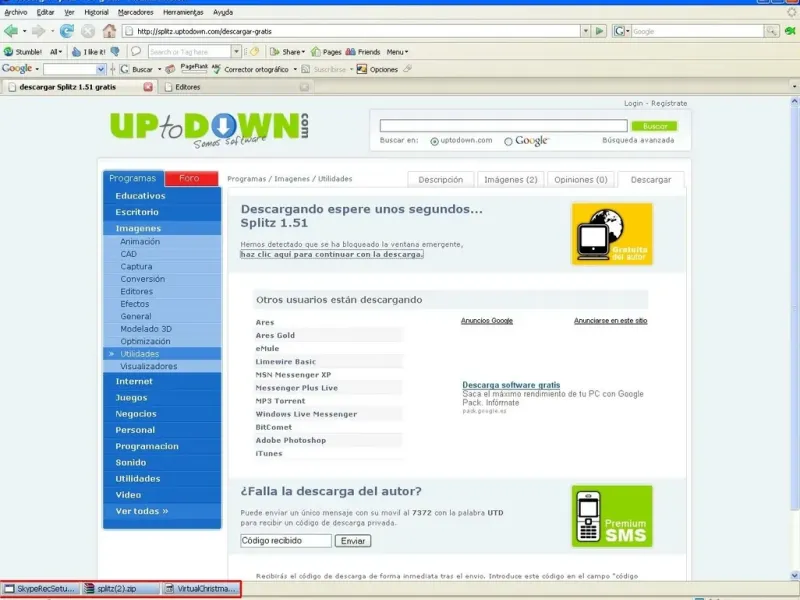Click the PageRank indicator
Screen dimensions: 800x600
coord(194,68)
